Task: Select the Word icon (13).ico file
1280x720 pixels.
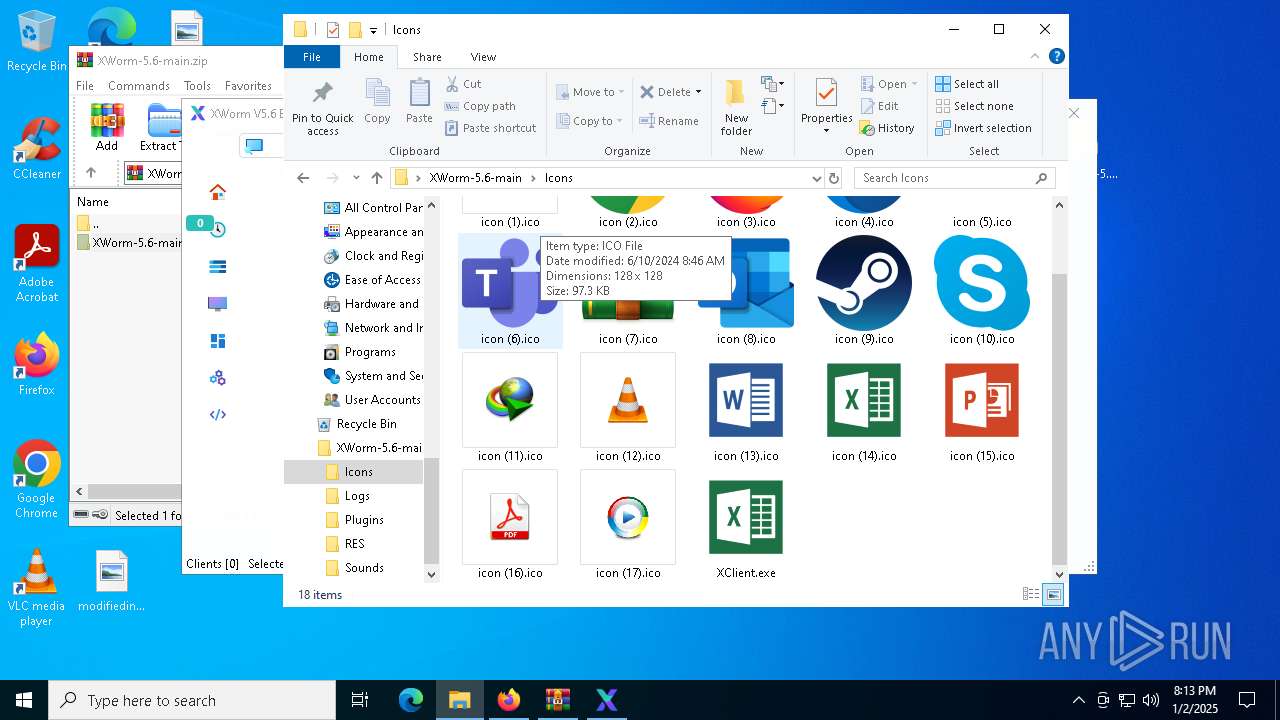Action: pyautogui.click(x=746, y=408)
